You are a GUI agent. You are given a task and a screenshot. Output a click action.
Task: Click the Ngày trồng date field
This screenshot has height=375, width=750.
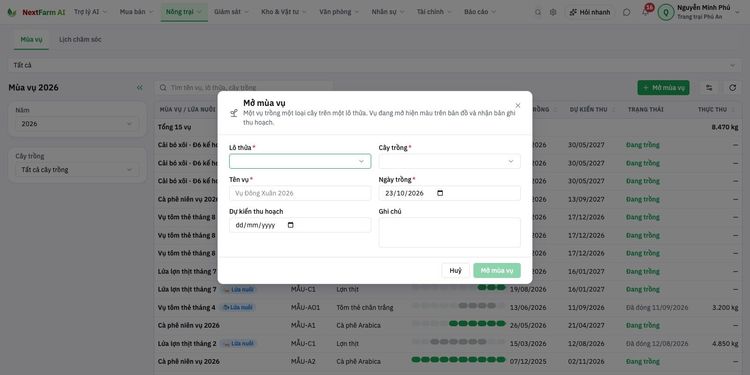450,193
